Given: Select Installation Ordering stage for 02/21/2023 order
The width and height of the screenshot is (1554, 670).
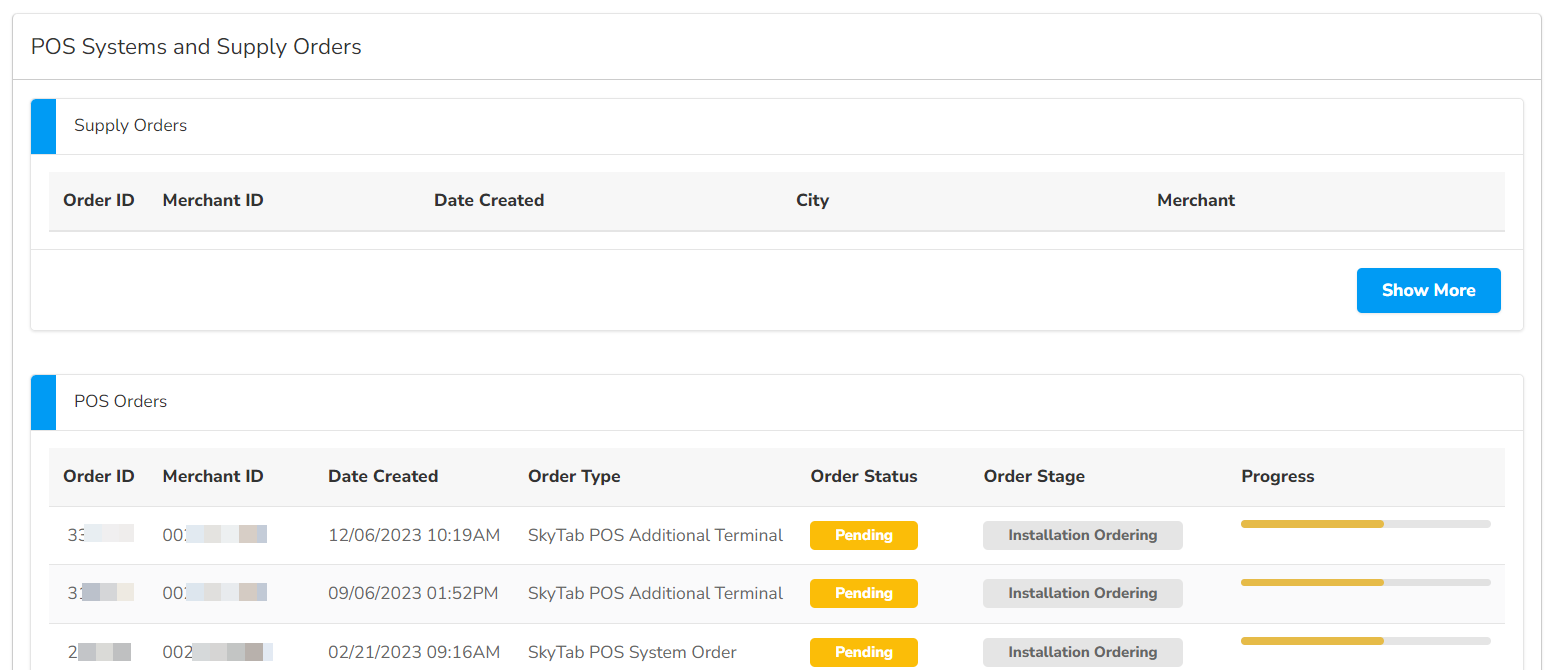Looking at the screenshot, I should [x=1082, y=652].
